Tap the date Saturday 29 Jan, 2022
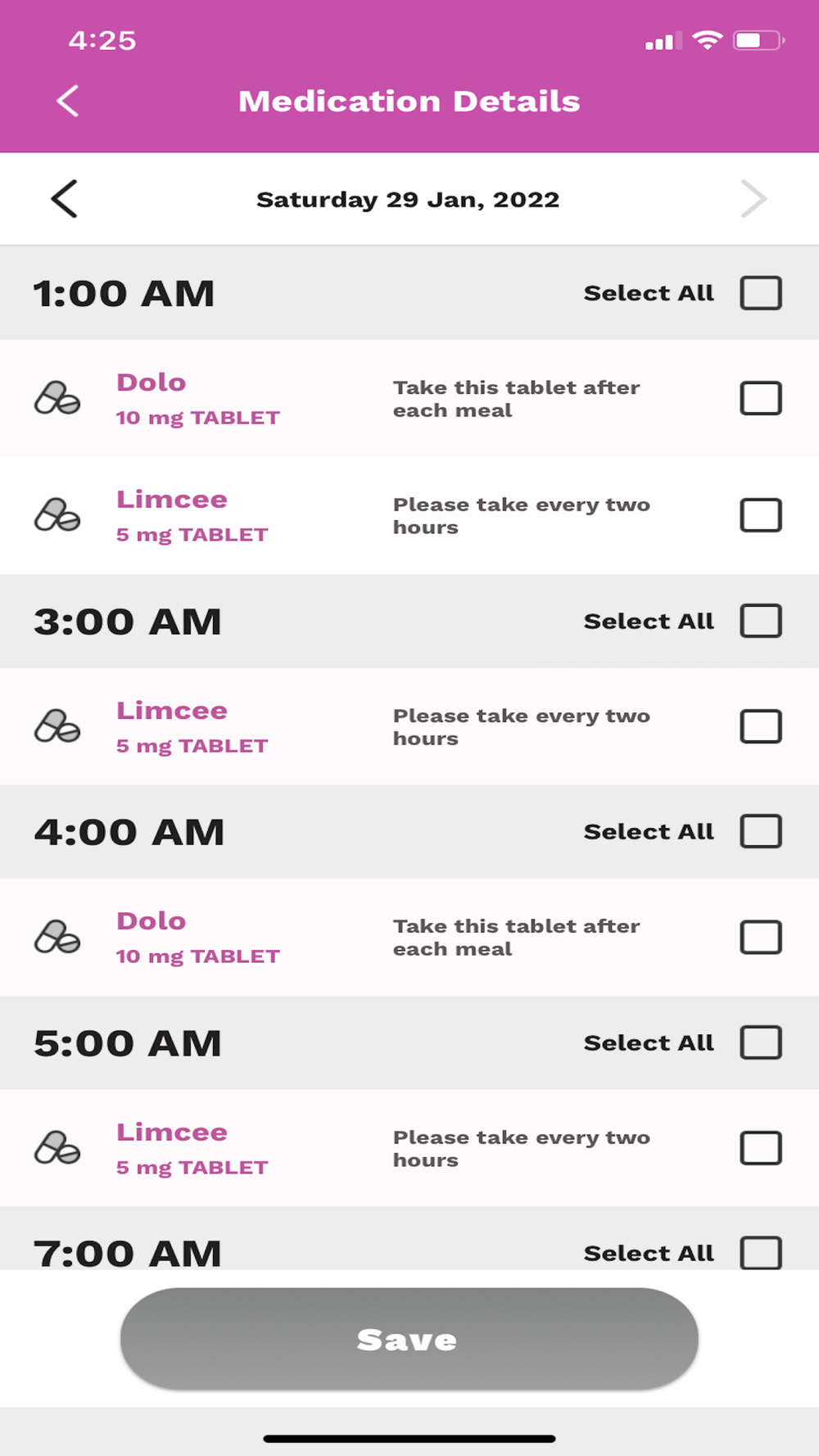This screenshot has width=819, height=1456. [x=408, y=200]
